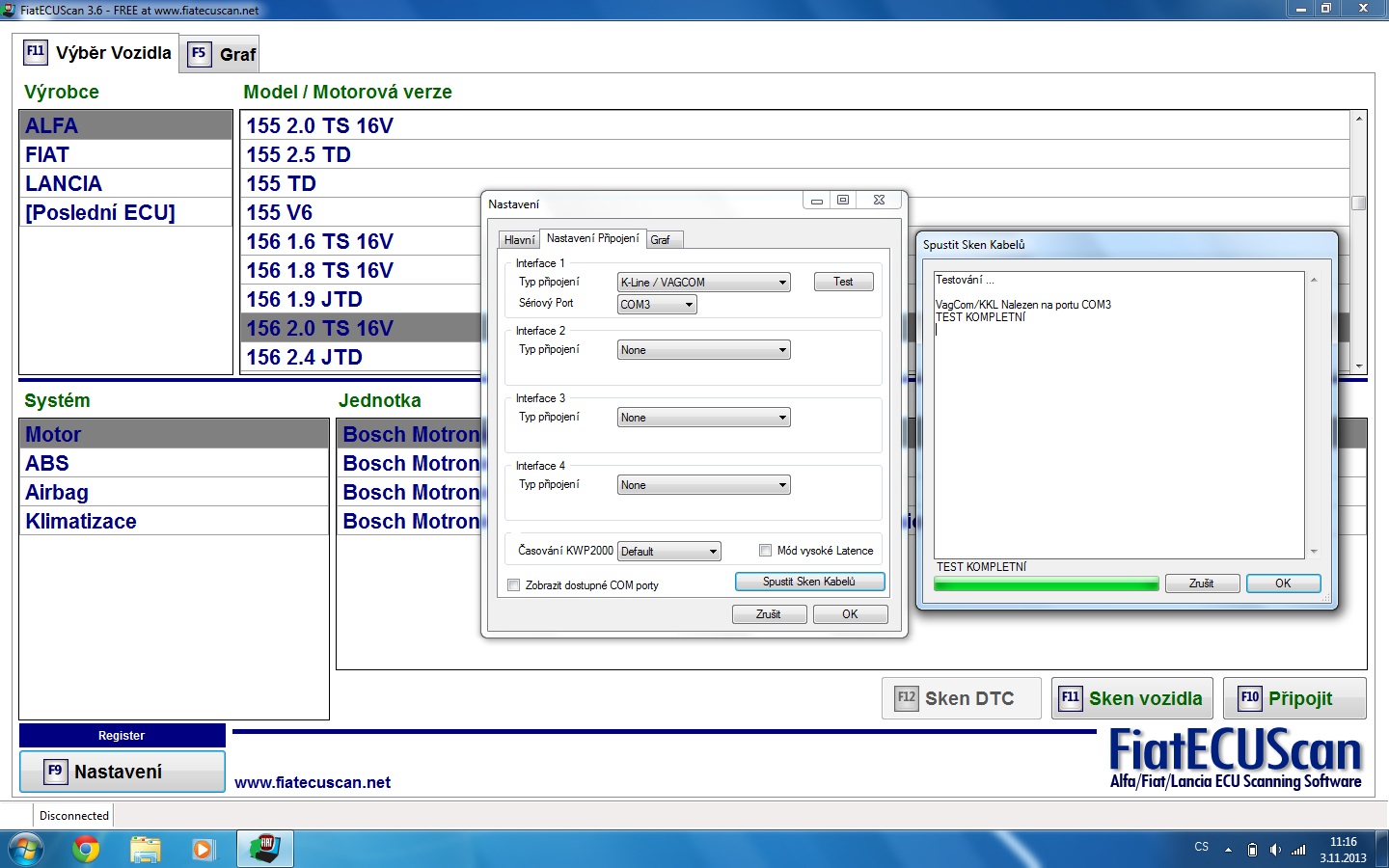Click the cable scan green progress bar
Viewport: 1389px width, 868px height.
(x=1046, y=584)
